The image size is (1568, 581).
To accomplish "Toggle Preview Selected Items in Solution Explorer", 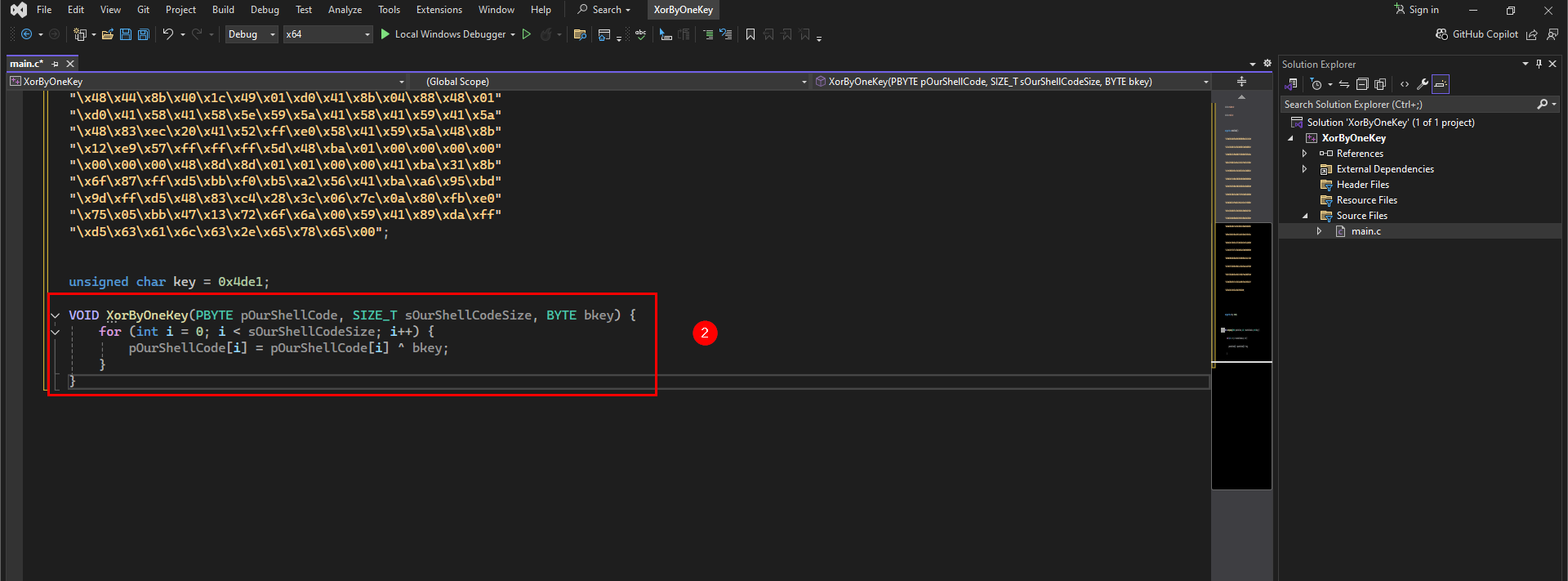I will pos(1441,84).
